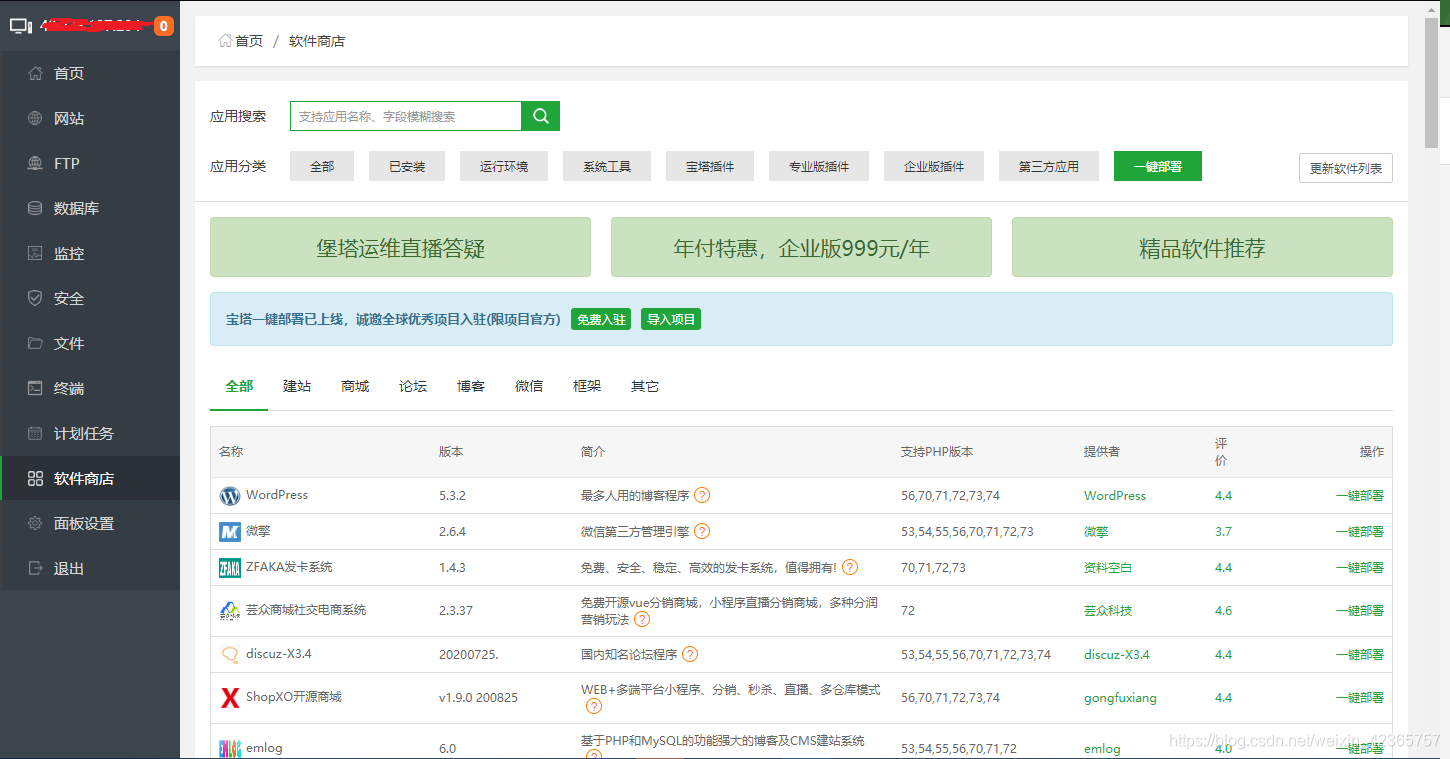Viewport: 1450px width, 759px height.
Task: Open 年付特惠 企业版999元/年 banner
Action: click(801, 247)
